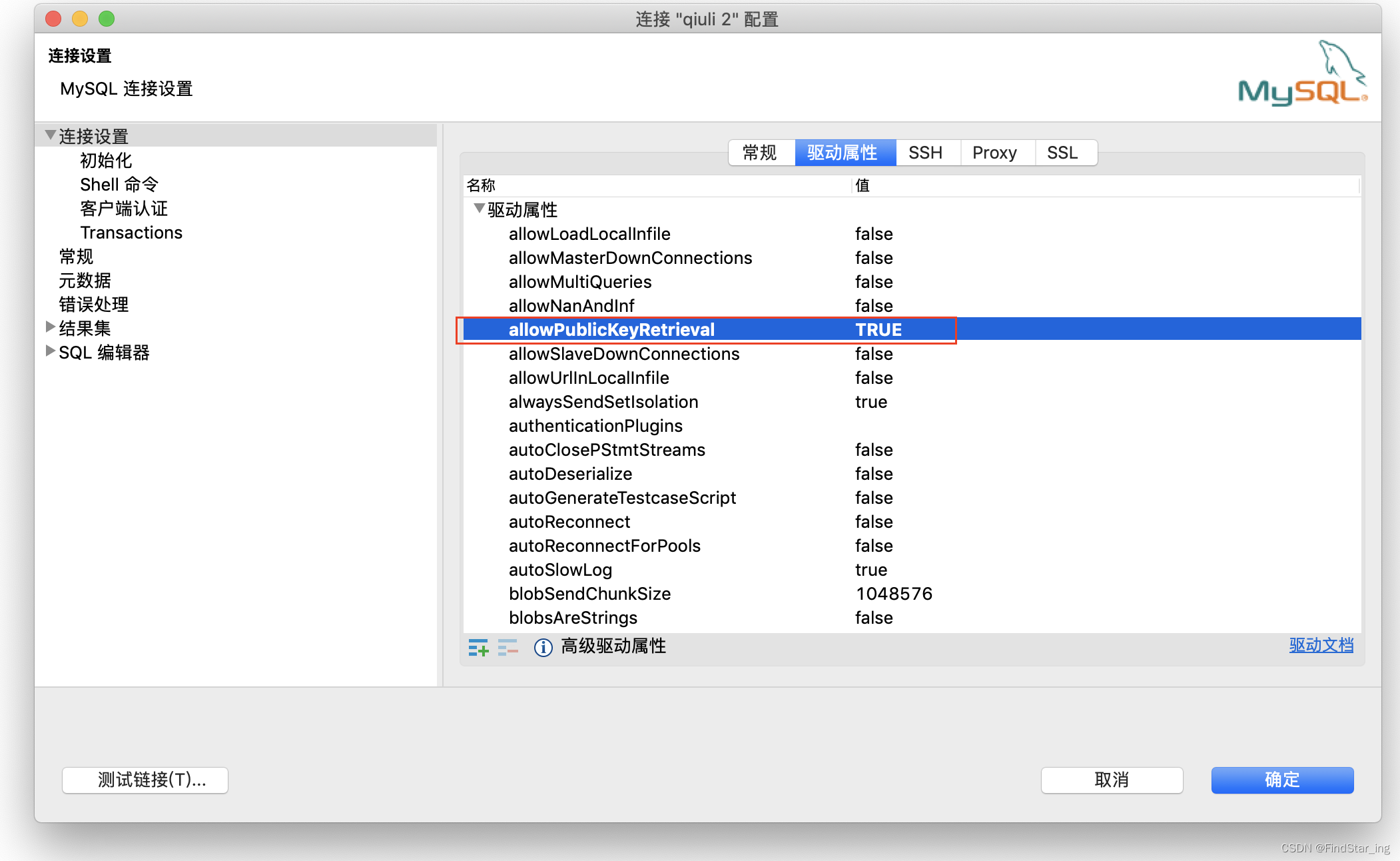1400x861 pixels.
Task: Select Transactions in the sidebar tree
Action: pos(131,233)
